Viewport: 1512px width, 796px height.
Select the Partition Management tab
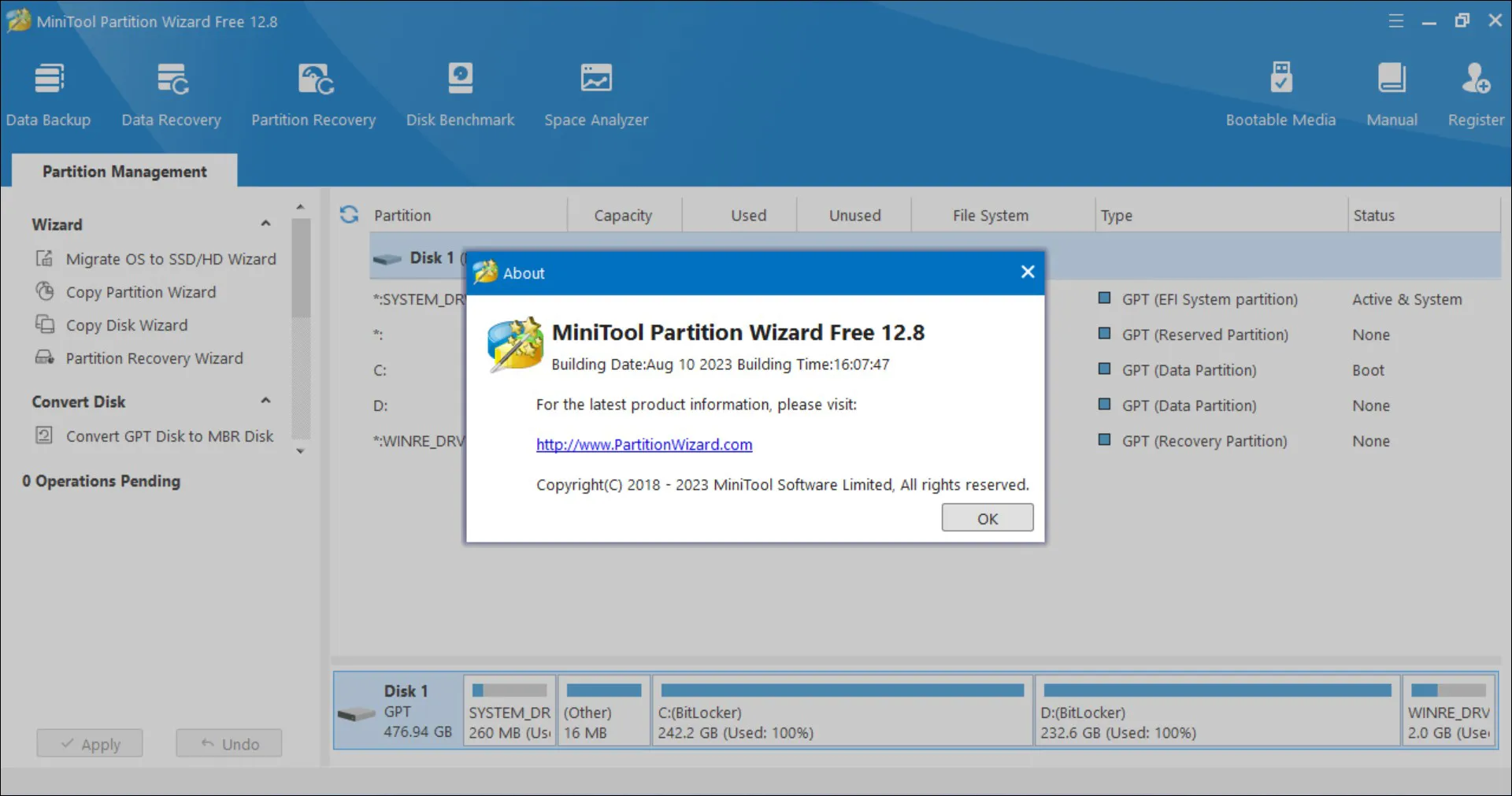[124, 172]
